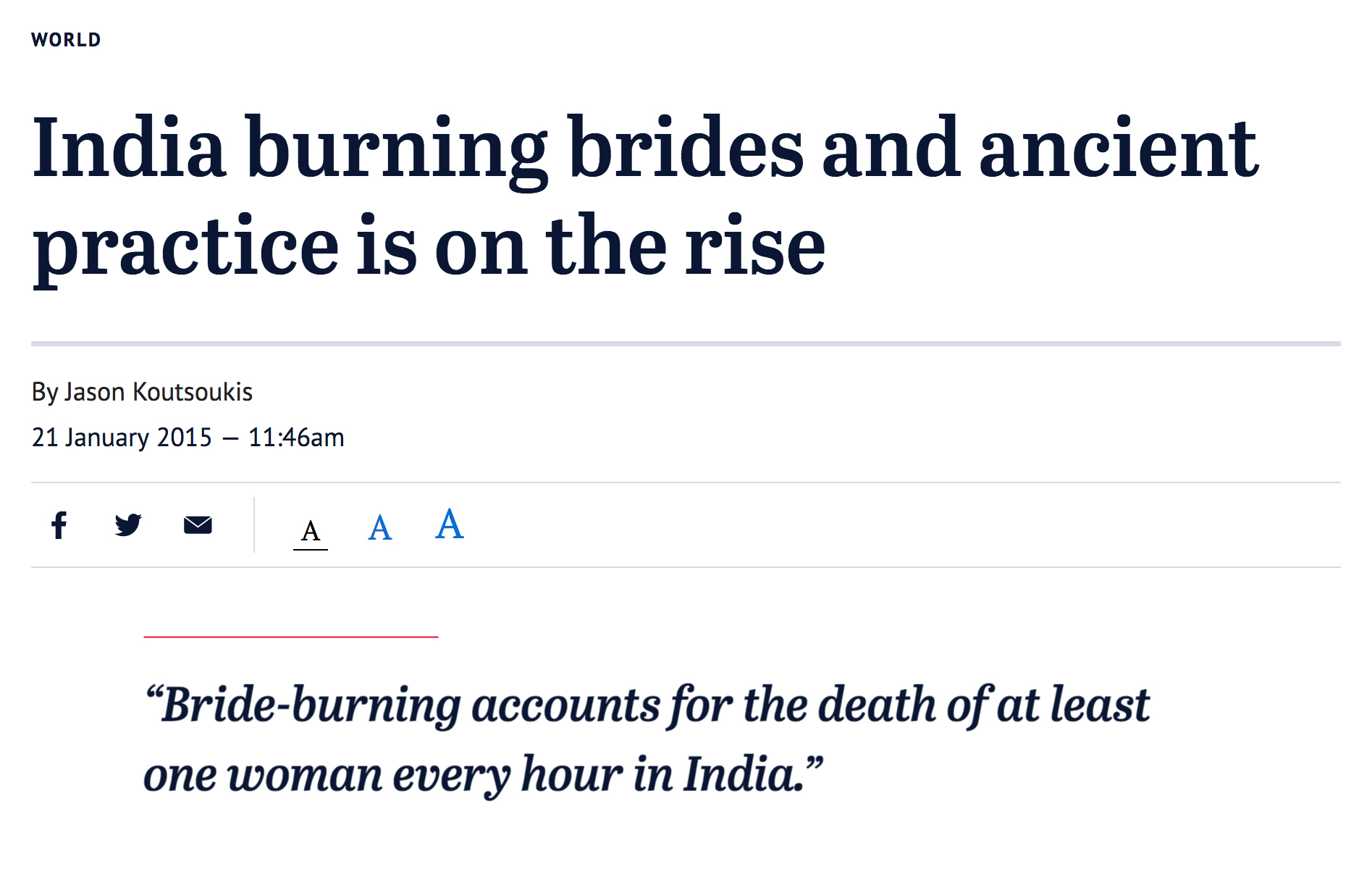The width and height of the screenshot is (1372, 870).
Task: Click the email envelope share icon
Action: pyautogui.click(x=198, y=524)
